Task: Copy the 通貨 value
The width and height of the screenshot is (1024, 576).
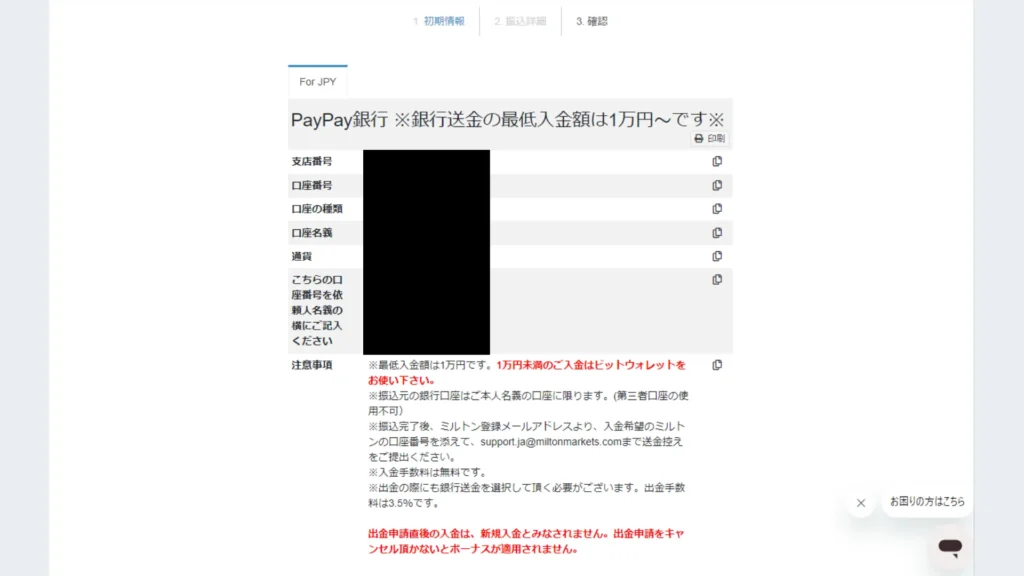Action: click(x=717, y=256)
